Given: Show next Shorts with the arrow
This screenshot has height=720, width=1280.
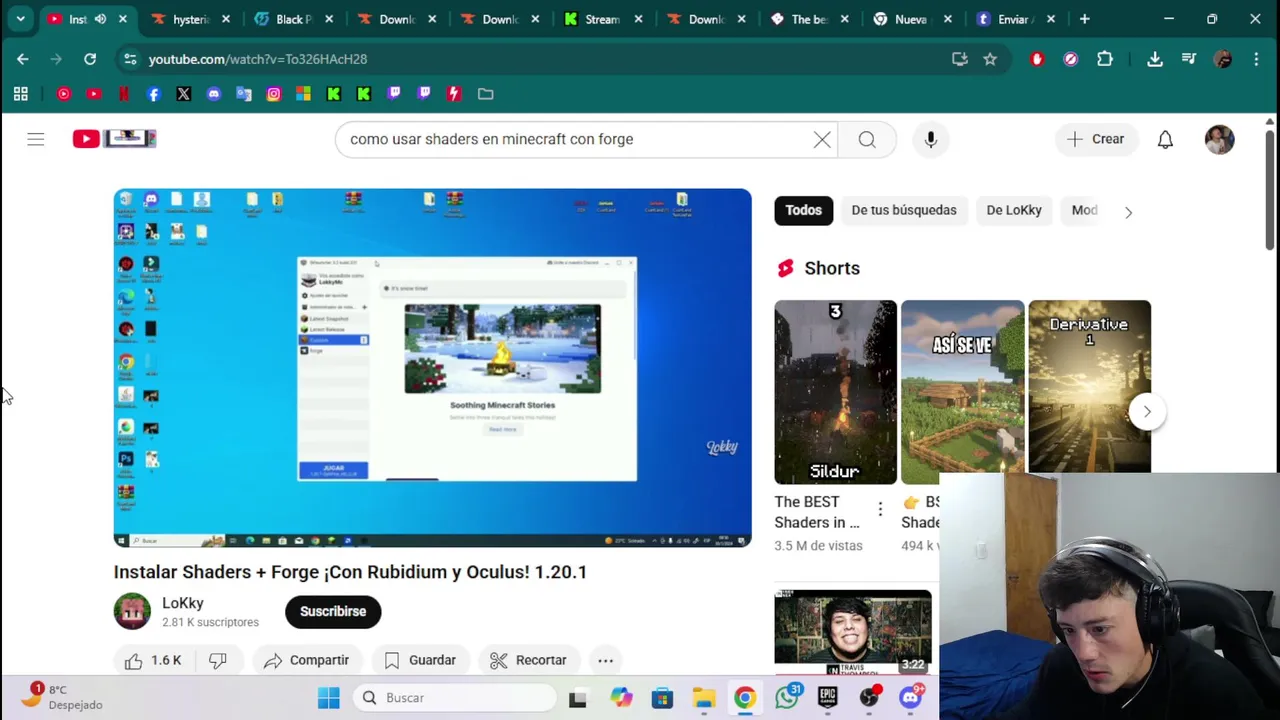Looking at the screenshot, I should (x=1147, y=411).
